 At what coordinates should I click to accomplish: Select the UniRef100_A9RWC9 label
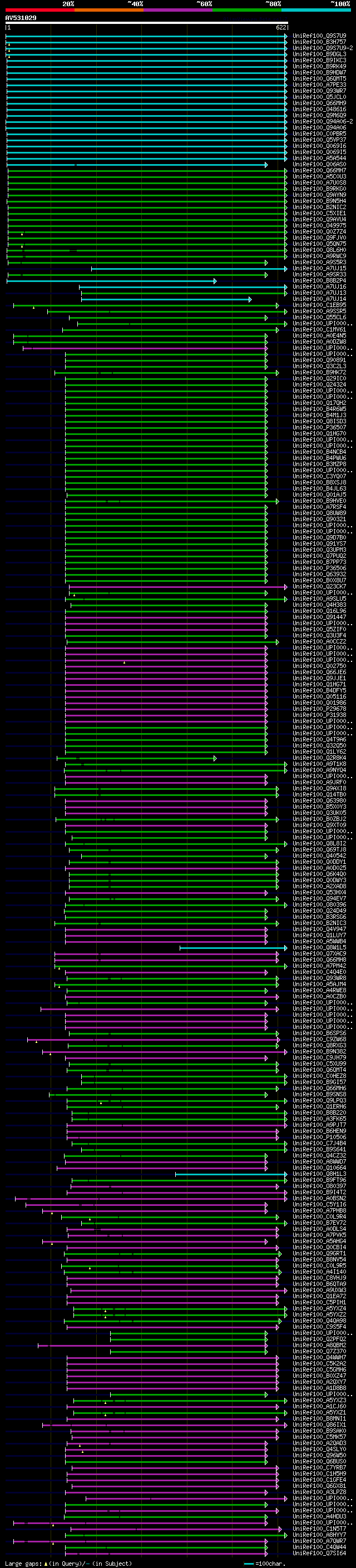[319, 256]
